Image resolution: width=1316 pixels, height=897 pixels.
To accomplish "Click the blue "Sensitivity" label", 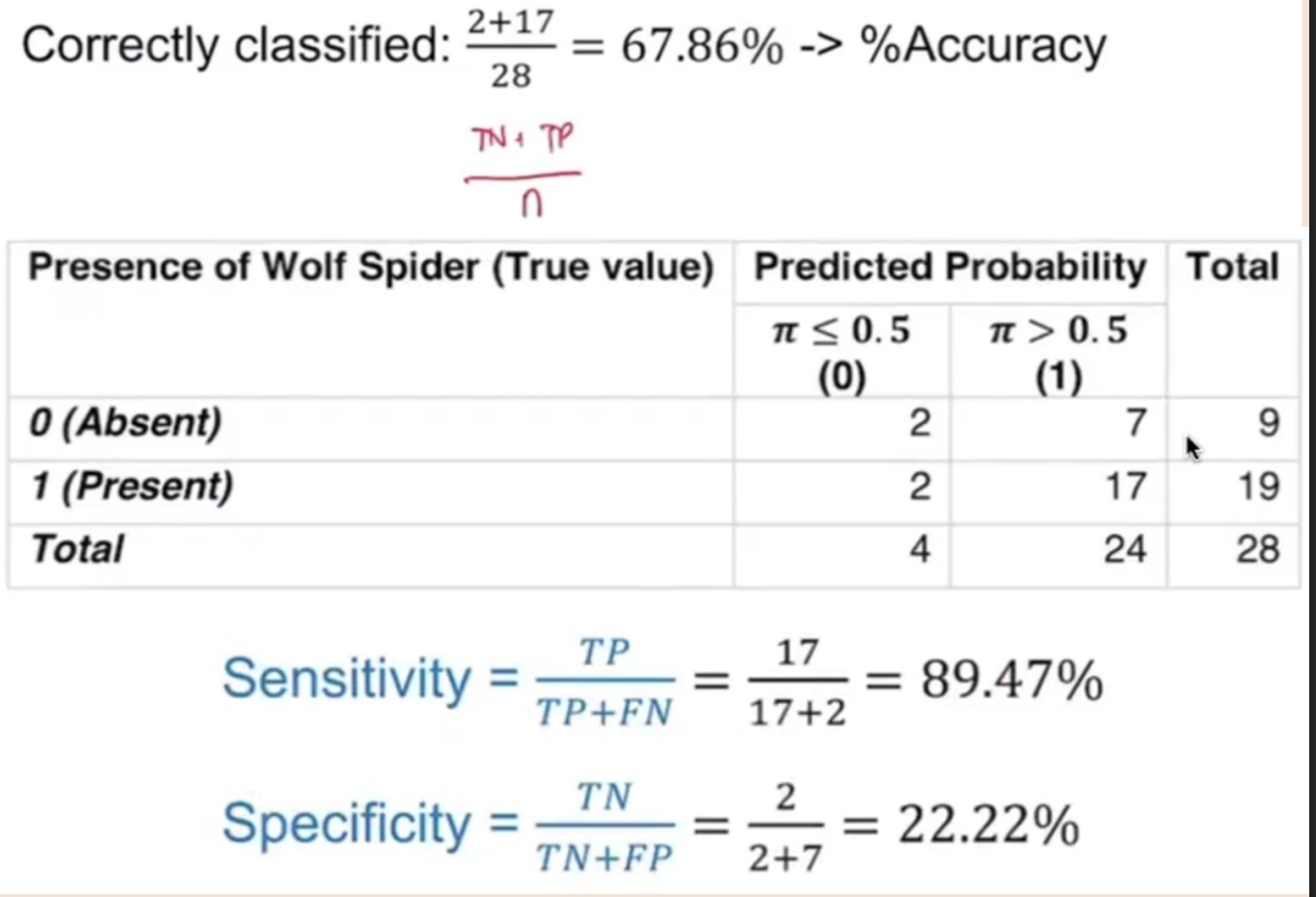I will pyautogui.click(x=346, y=679).
